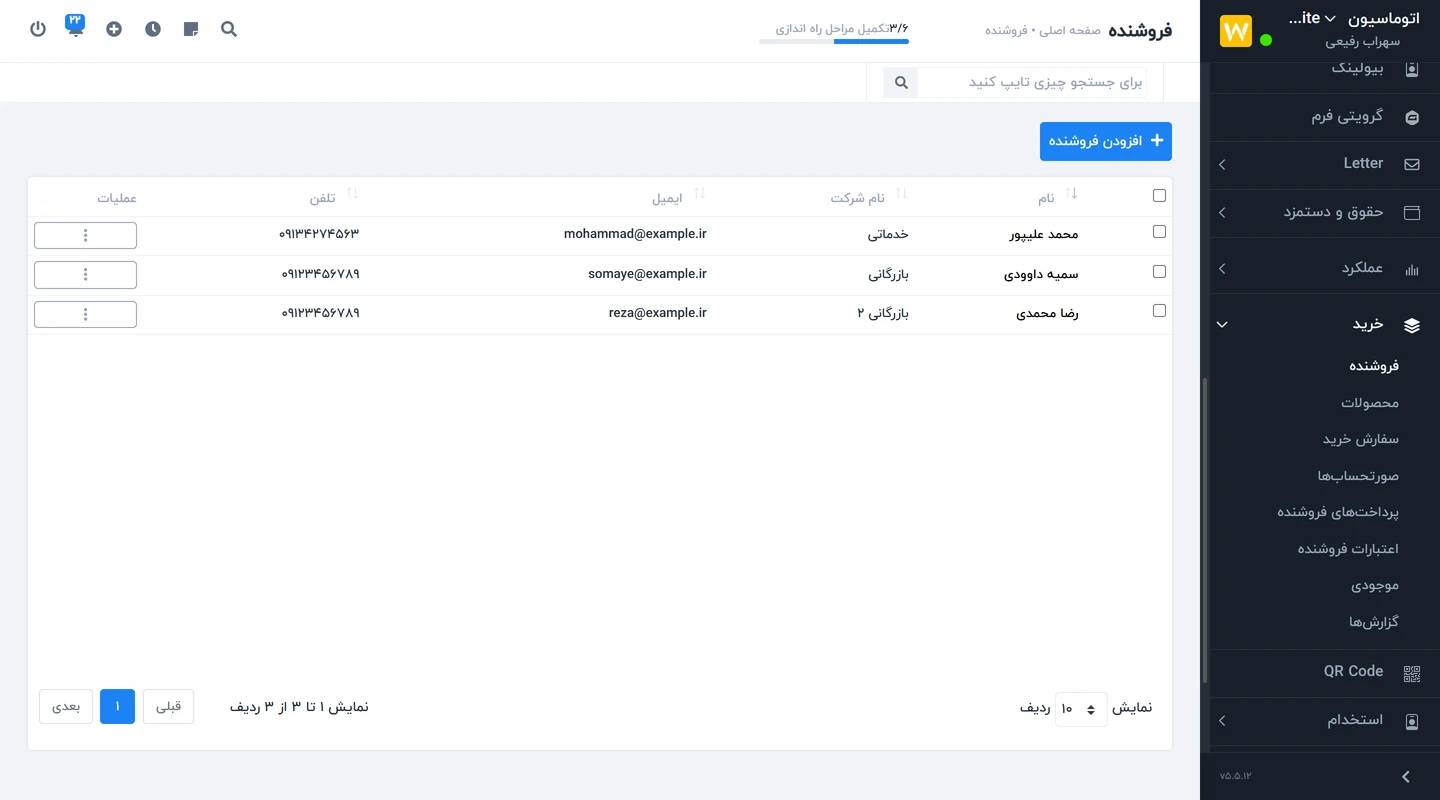Click the phone number ۰۹۱۳۴۲۷۴۵۶۳
This screenshot has width=1440, height=800.
coord(319,234)
